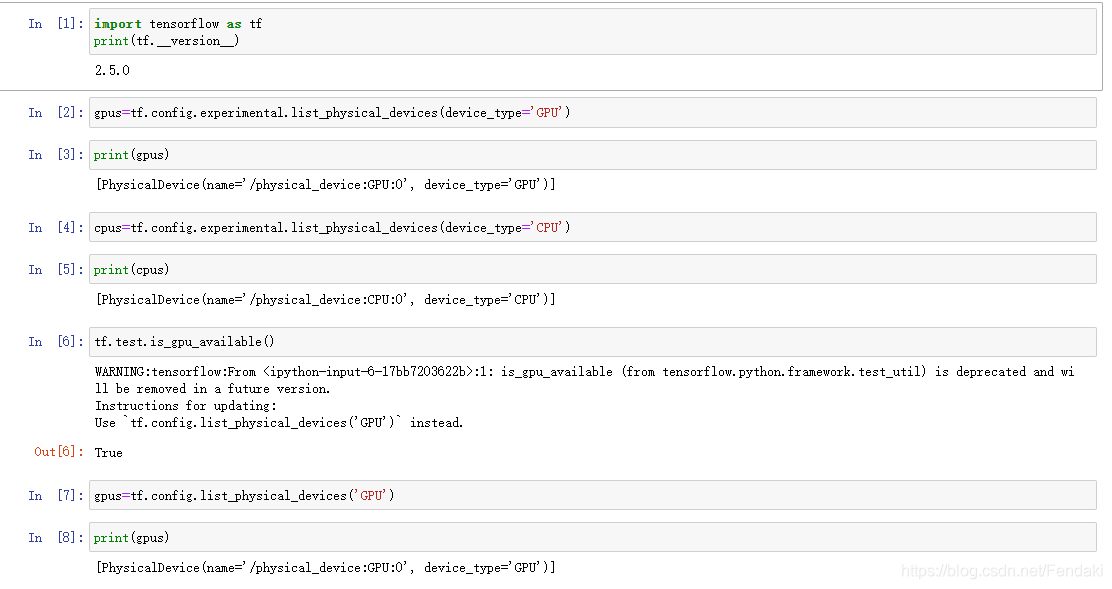This screenshot has width=1112, height=589.
Task: Click the 2.5.0 version output
Action: coord(112,70)
